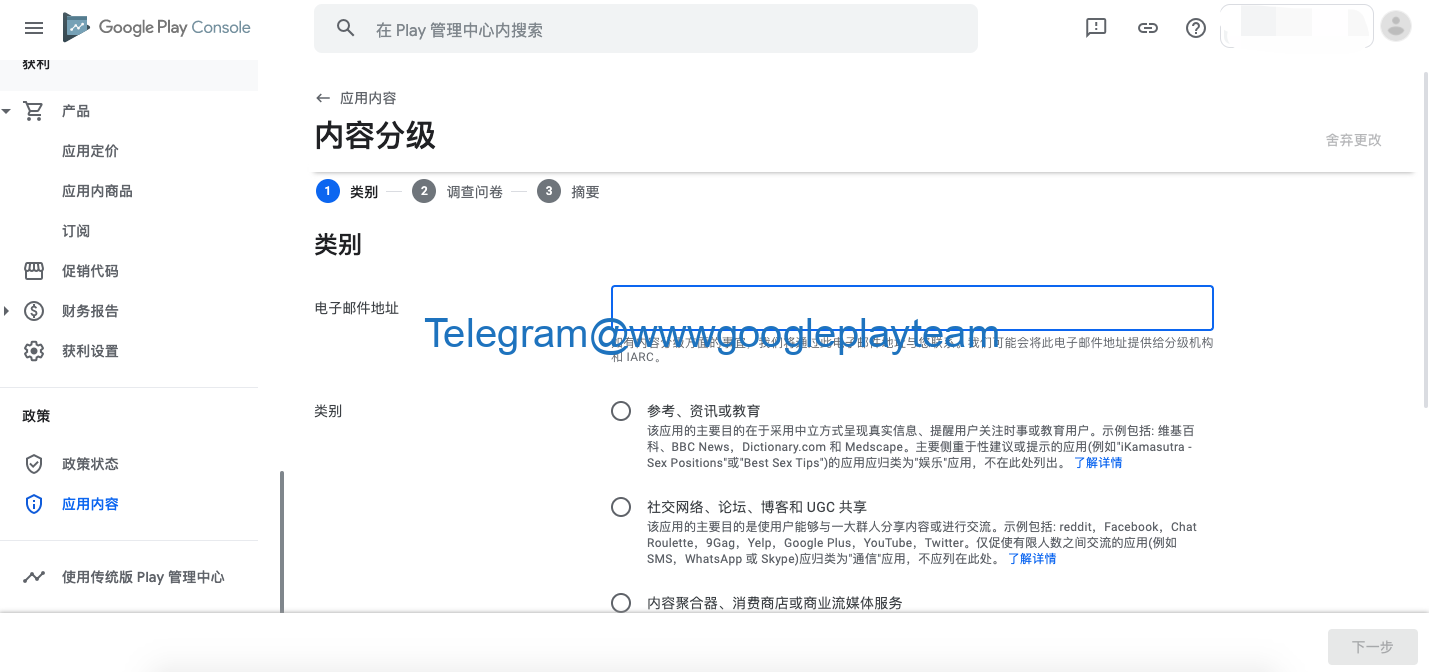Click the shopping cart 产品 icon
Screen dimensions: 1429x672
34,111
